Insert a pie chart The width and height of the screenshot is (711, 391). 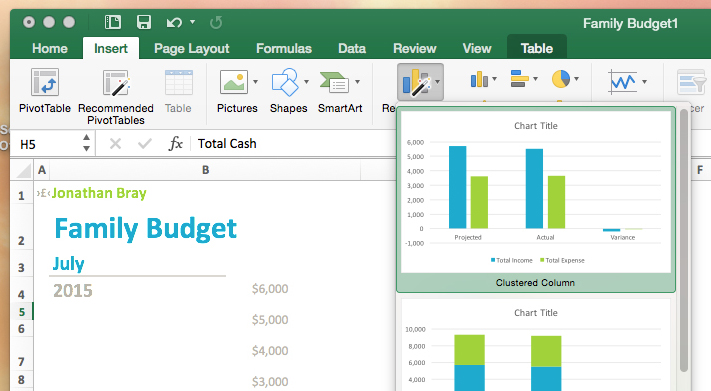click(x=561, y=79)
